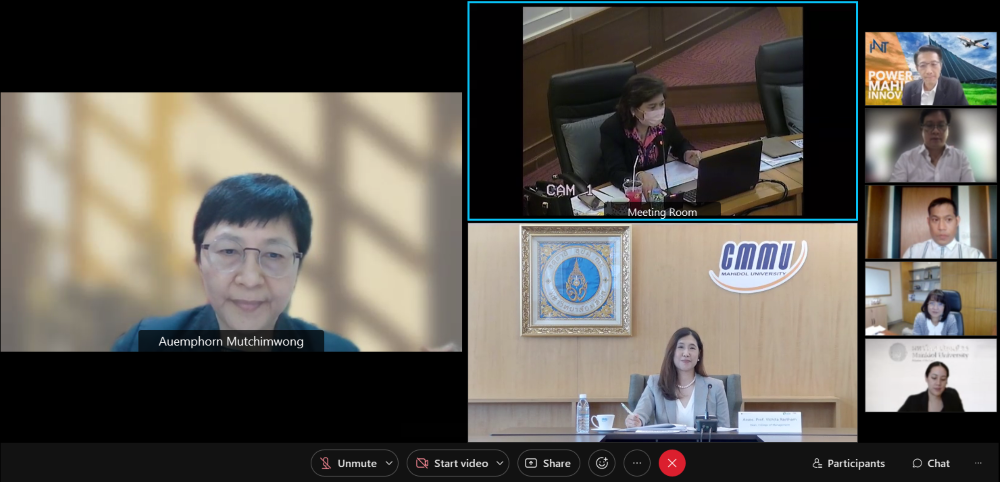Open the emoji reactions button
This screenshot has width=1000, height=482.
point(601,463)
